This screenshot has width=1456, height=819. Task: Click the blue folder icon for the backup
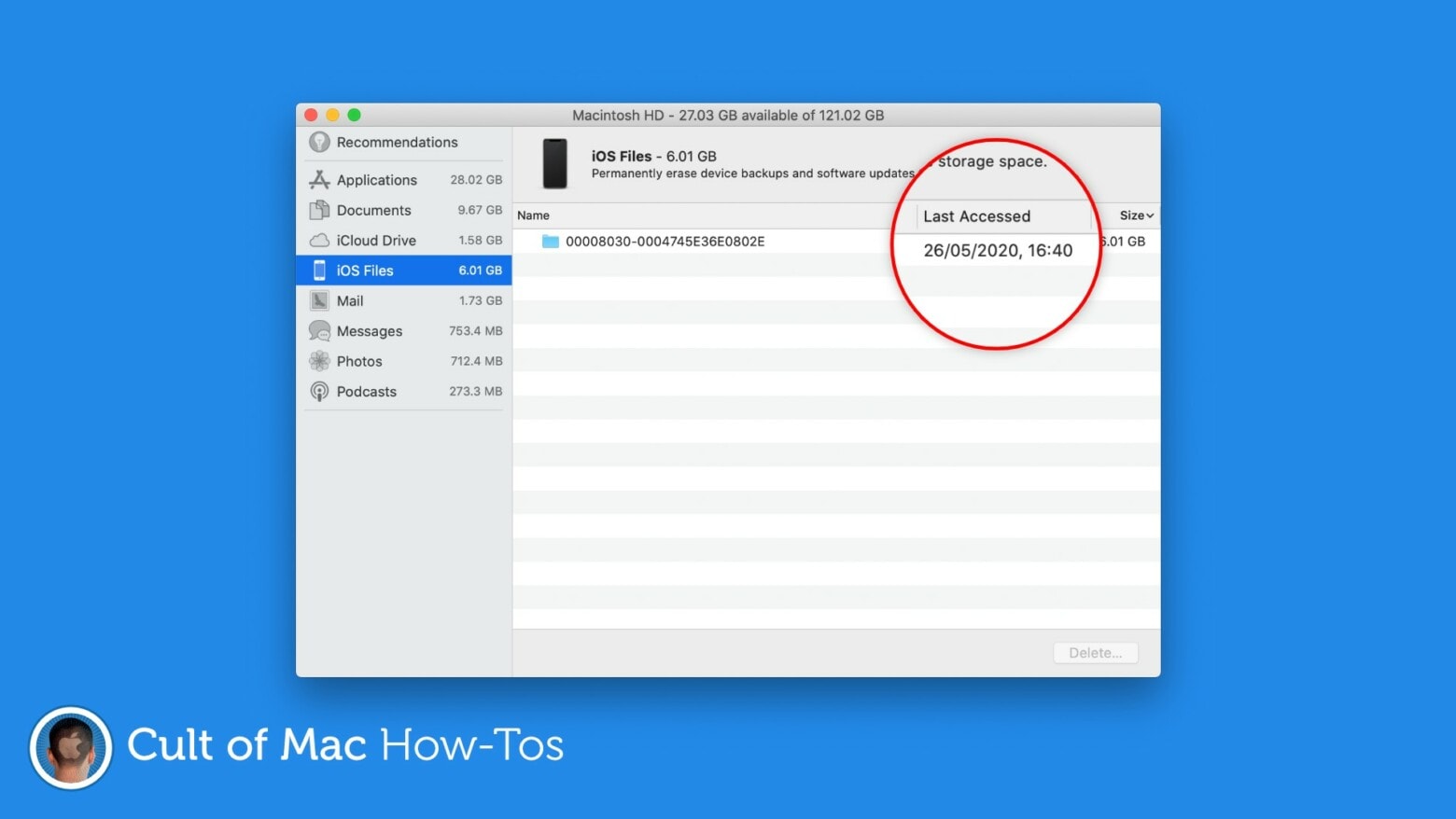point(551,241)
